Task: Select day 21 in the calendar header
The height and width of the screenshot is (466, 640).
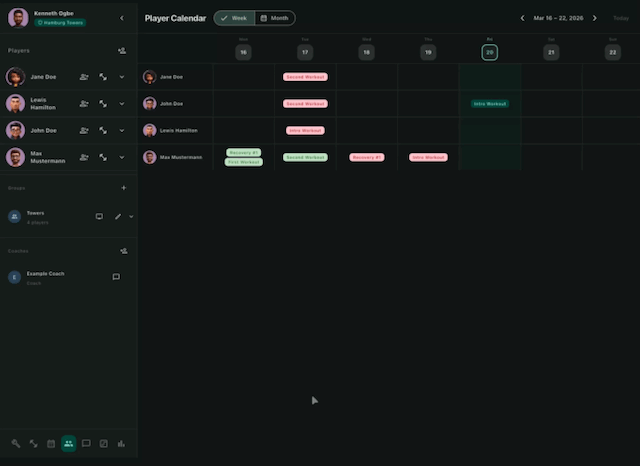Action: coord(551,52)
